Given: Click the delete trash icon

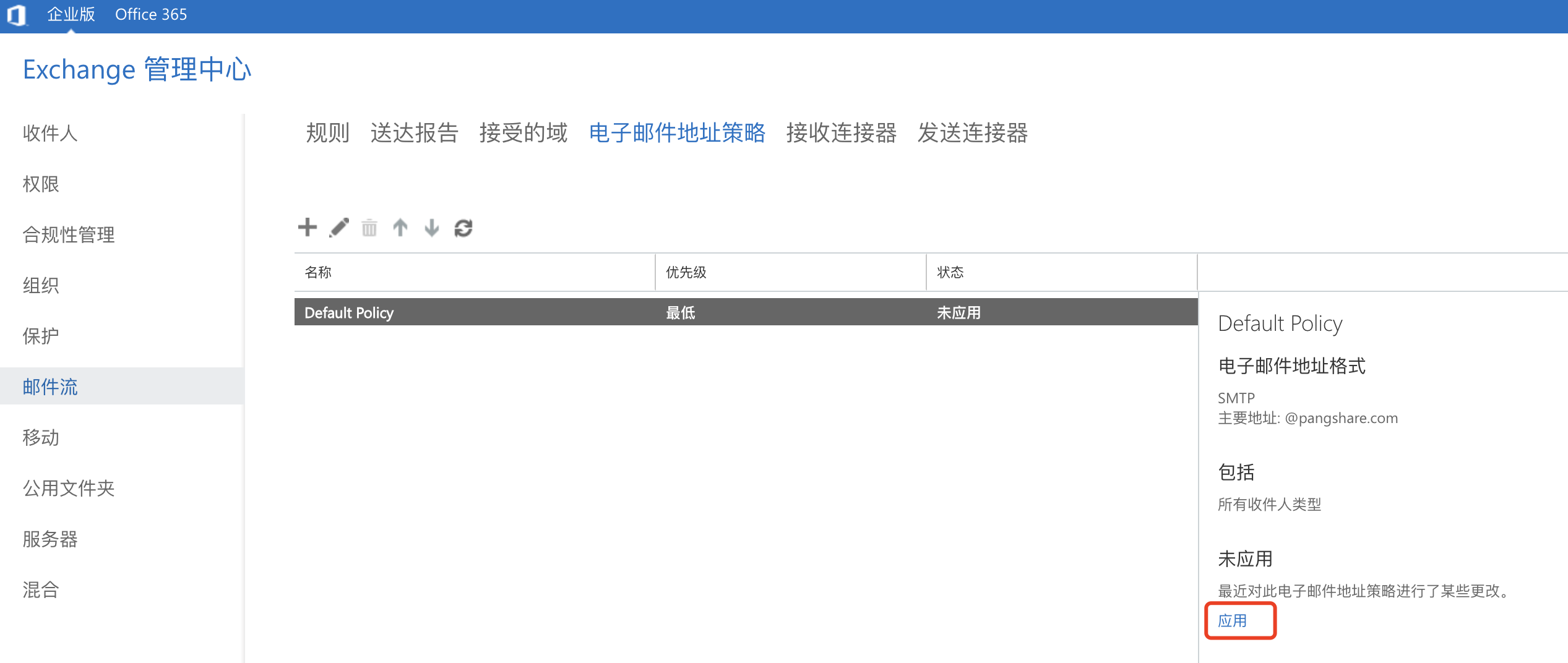Looking at the screenshot, I should [369, 228].
